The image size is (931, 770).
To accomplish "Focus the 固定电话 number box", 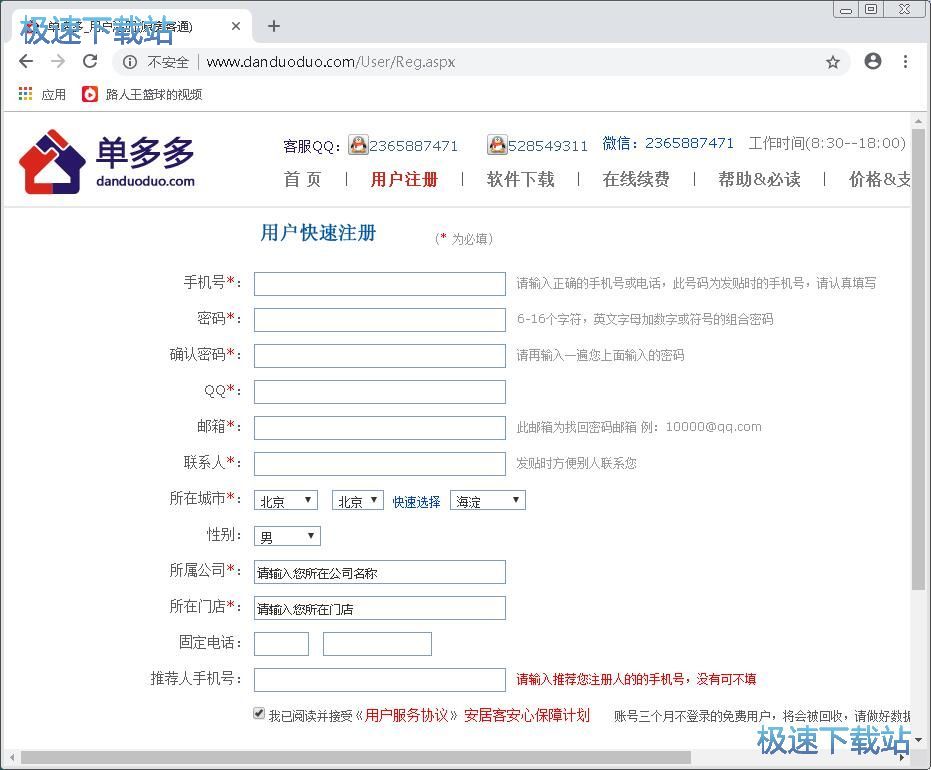I will coord(377,644).
